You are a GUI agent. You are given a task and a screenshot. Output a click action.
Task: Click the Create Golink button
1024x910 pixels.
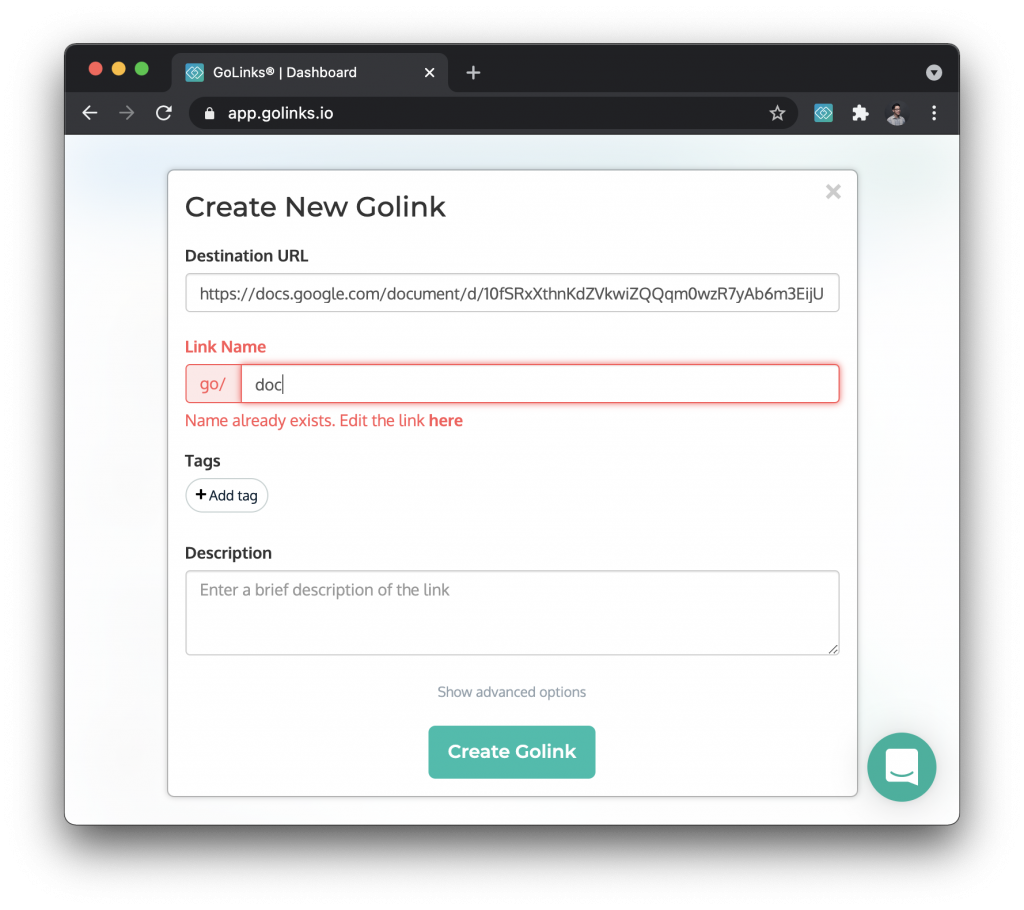pyautogui.click(x=511, y=751)
